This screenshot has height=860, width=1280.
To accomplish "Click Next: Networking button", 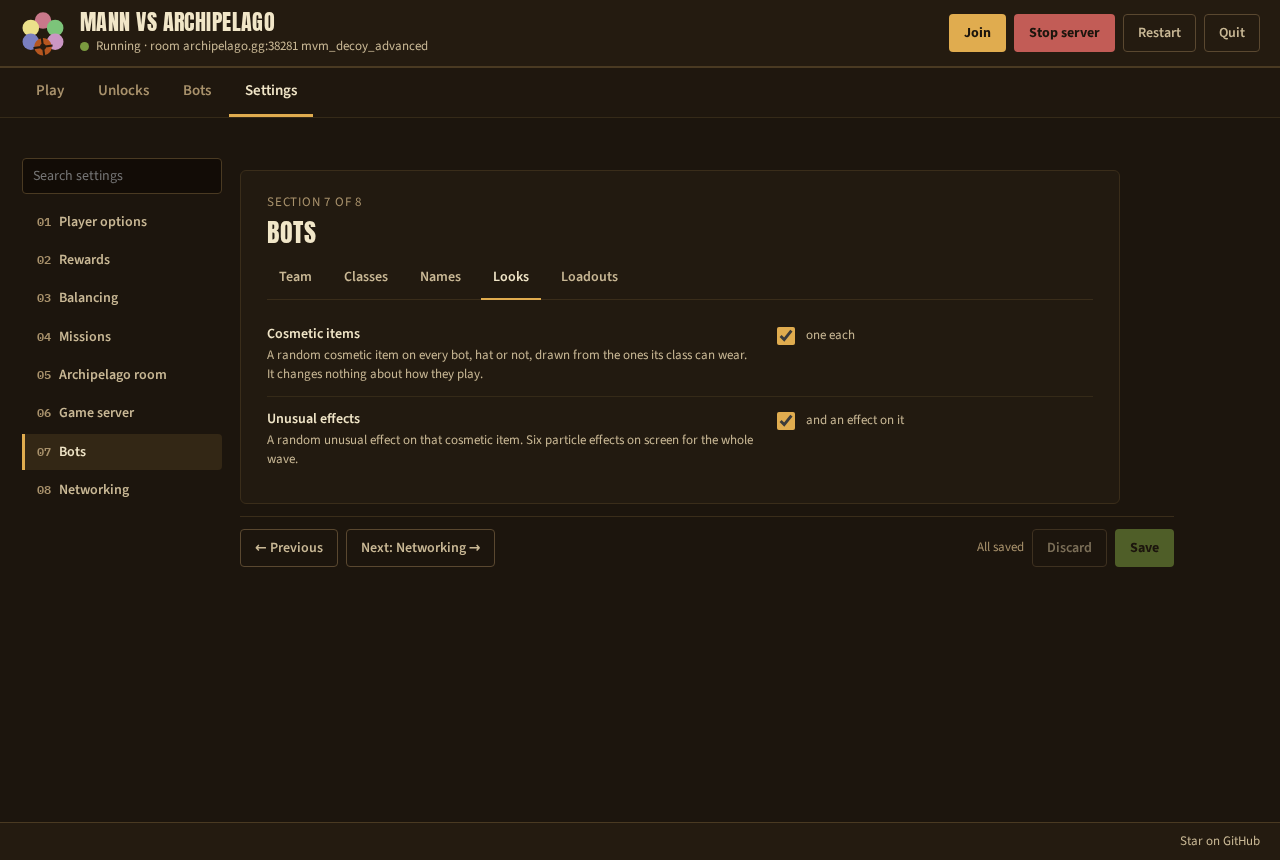I will tap(420, 548).
